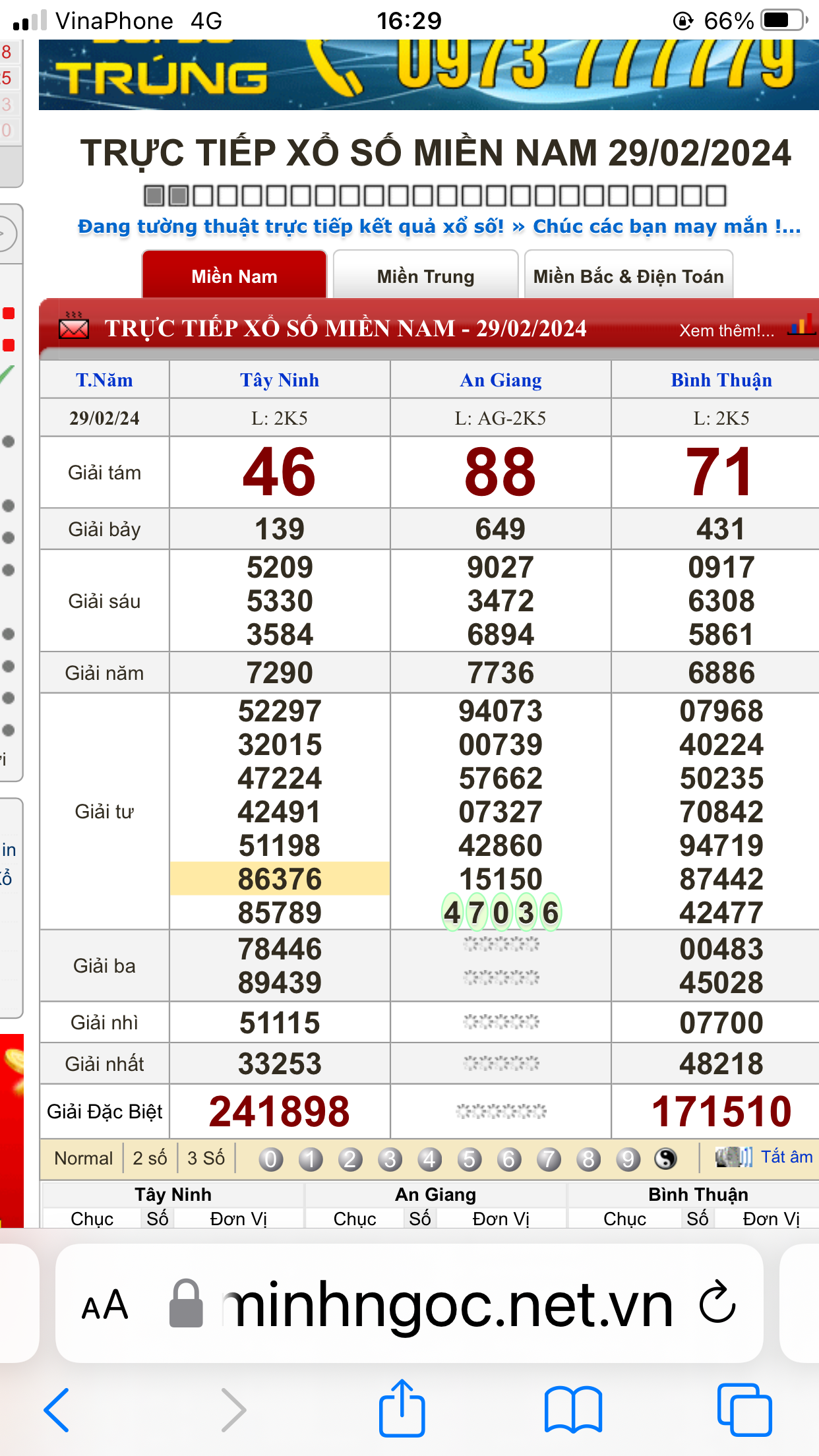Expand 'Xem thêm!...' link

point(726,330)
